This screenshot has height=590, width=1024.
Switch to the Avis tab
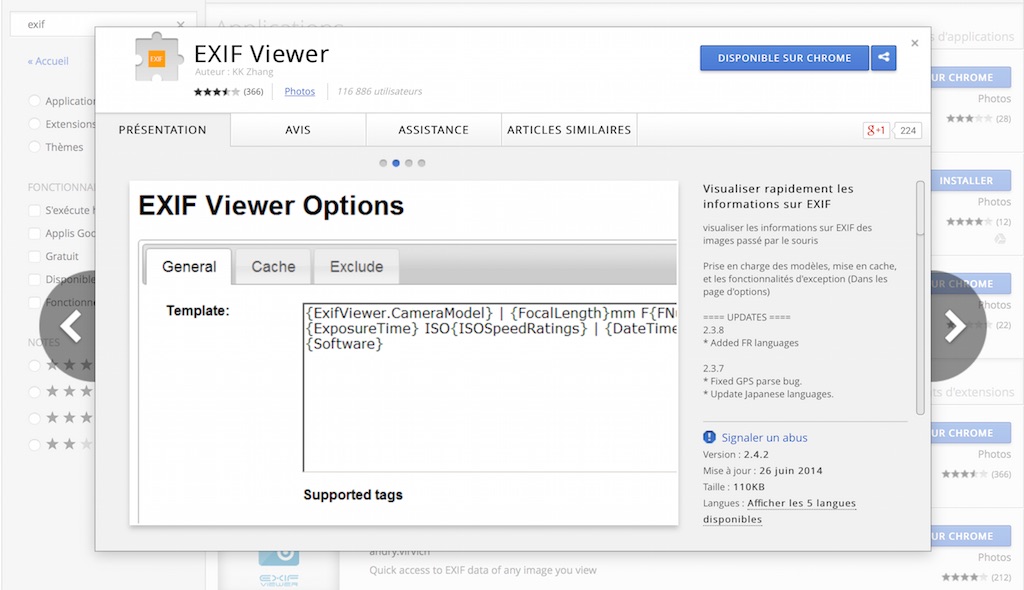[x=298, y=129]
